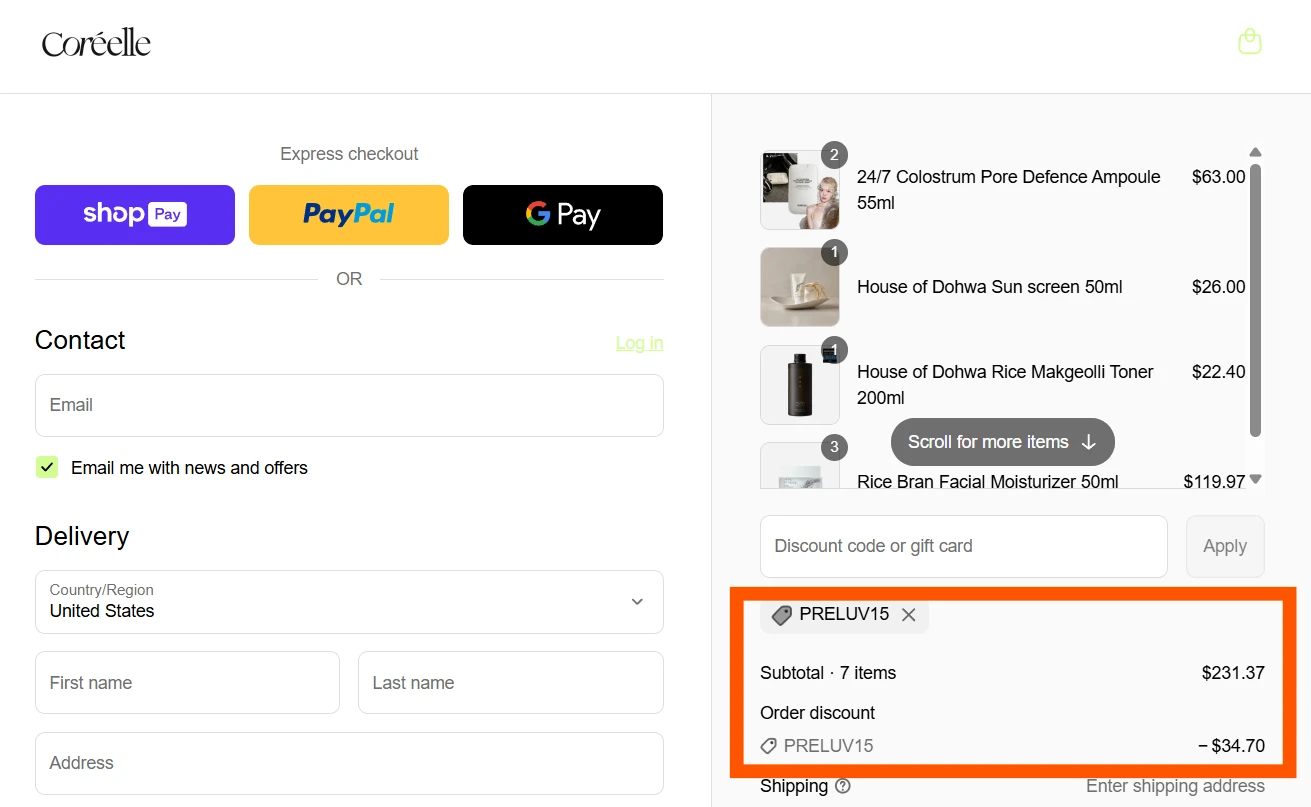Click the Contact section heading

80,340
